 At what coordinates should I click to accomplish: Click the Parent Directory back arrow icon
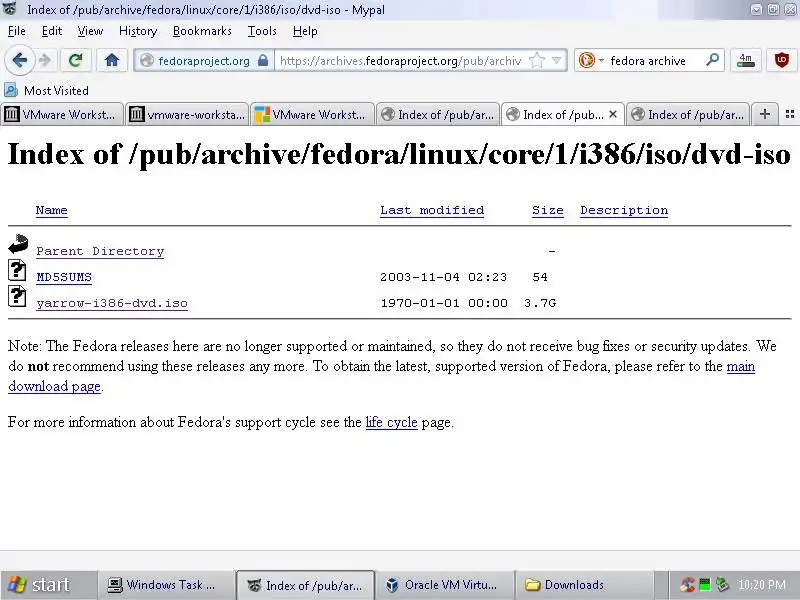(18, 244)
